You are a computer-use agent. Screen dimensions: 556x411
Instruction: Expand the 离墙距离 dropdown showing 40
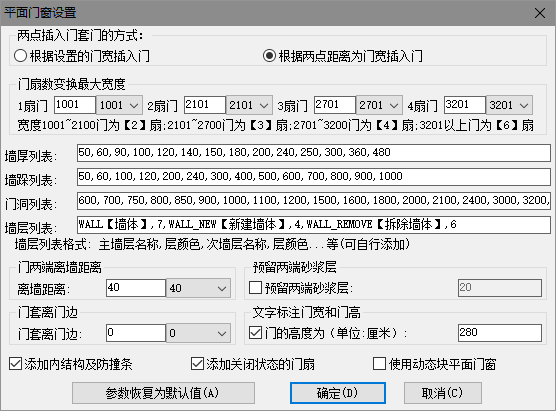198,288
